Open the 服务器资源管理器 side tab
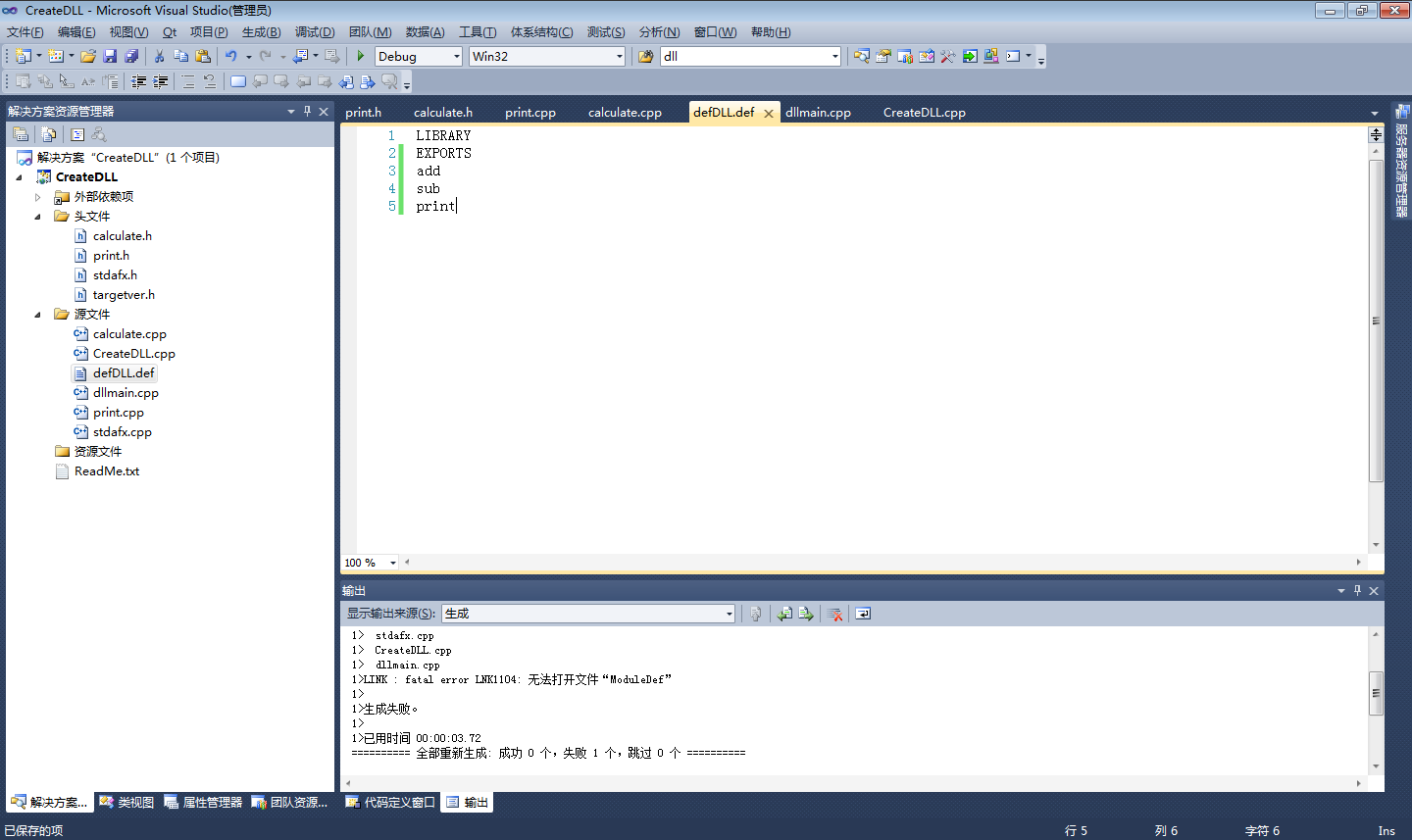Viewport: 1412px width, 840px height. (1401, 161)
